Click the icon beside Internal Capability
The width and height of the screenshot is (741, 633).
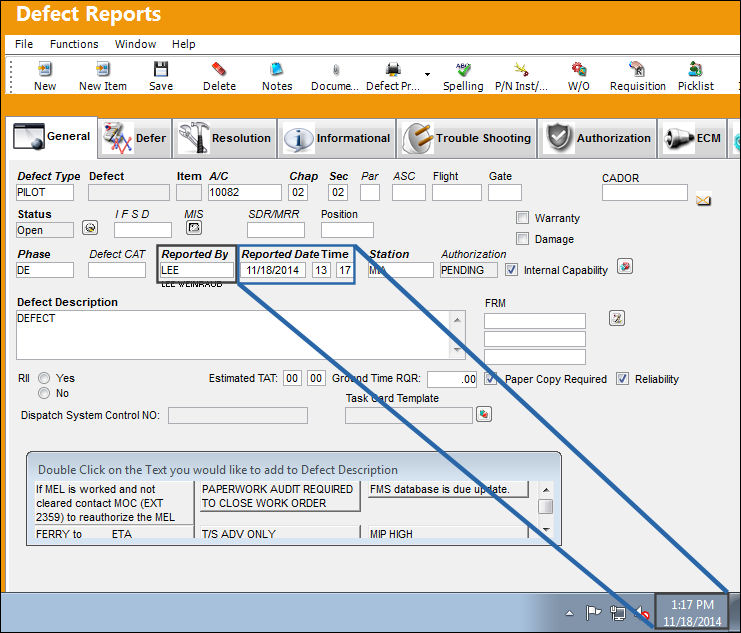625,267
